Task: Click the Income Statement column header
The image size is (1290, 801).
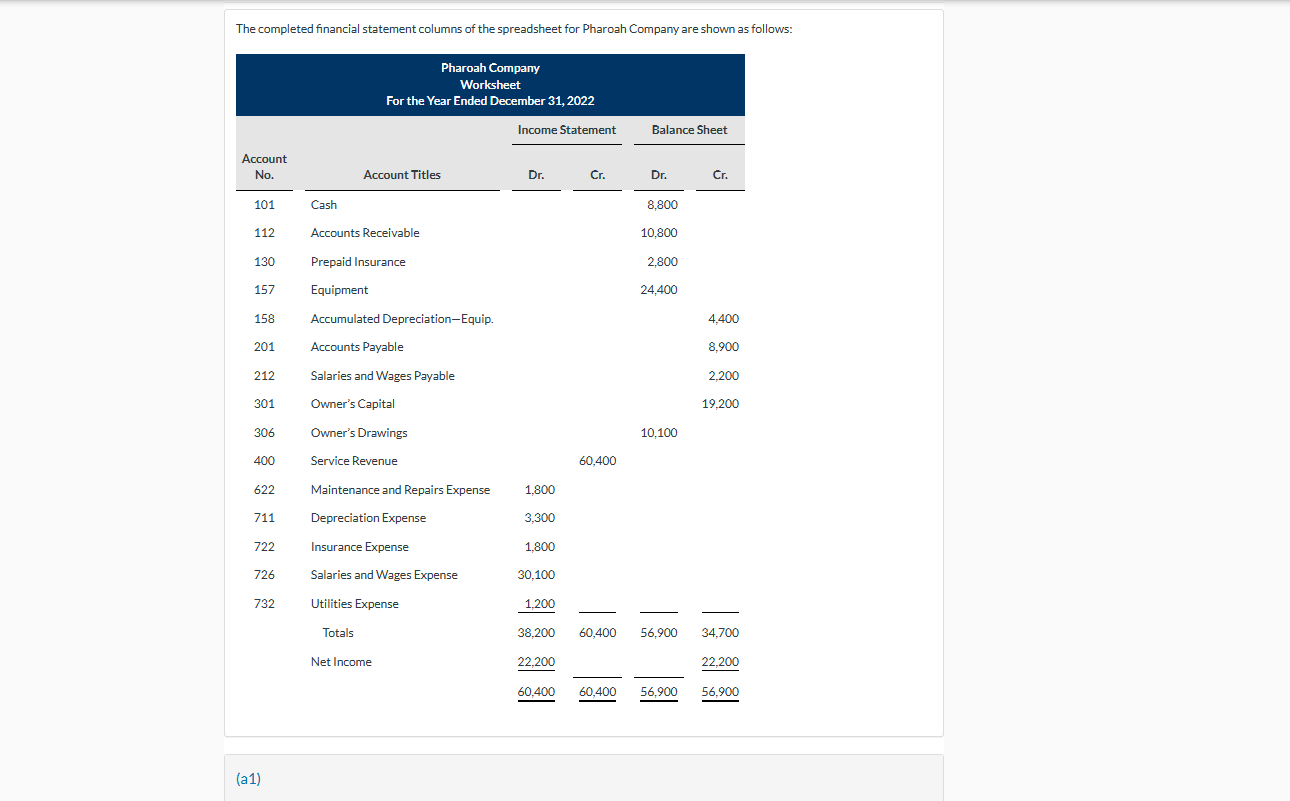Action: [x=566, y=130]
